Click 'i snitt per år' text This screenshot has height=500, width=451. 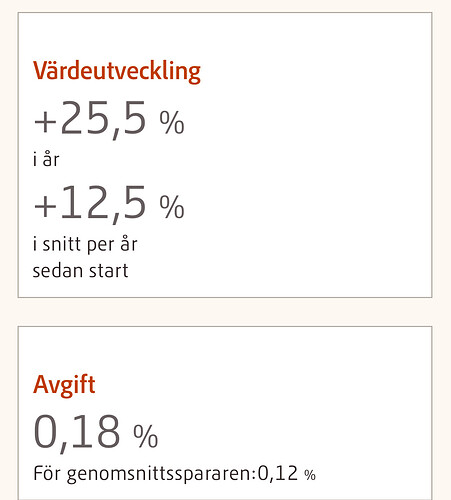[x=85, y=245]
